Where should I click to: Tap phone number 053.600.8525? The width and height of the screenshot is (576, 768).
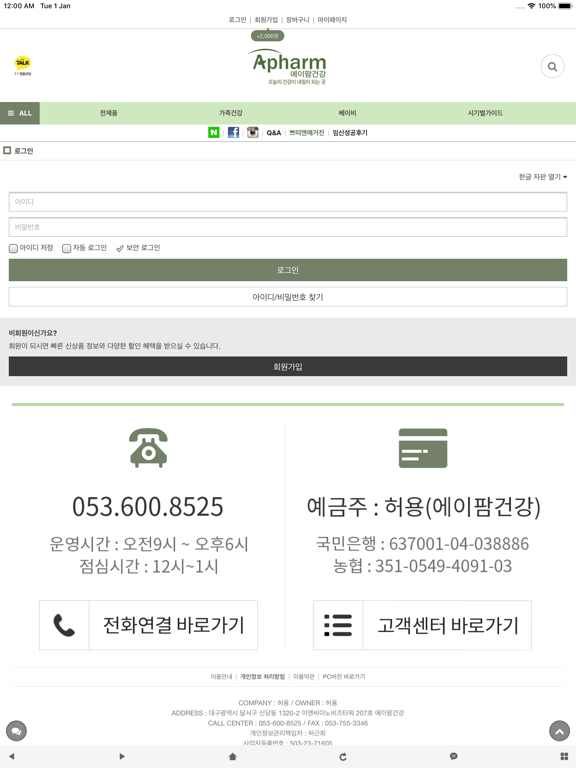pos(148,506)
